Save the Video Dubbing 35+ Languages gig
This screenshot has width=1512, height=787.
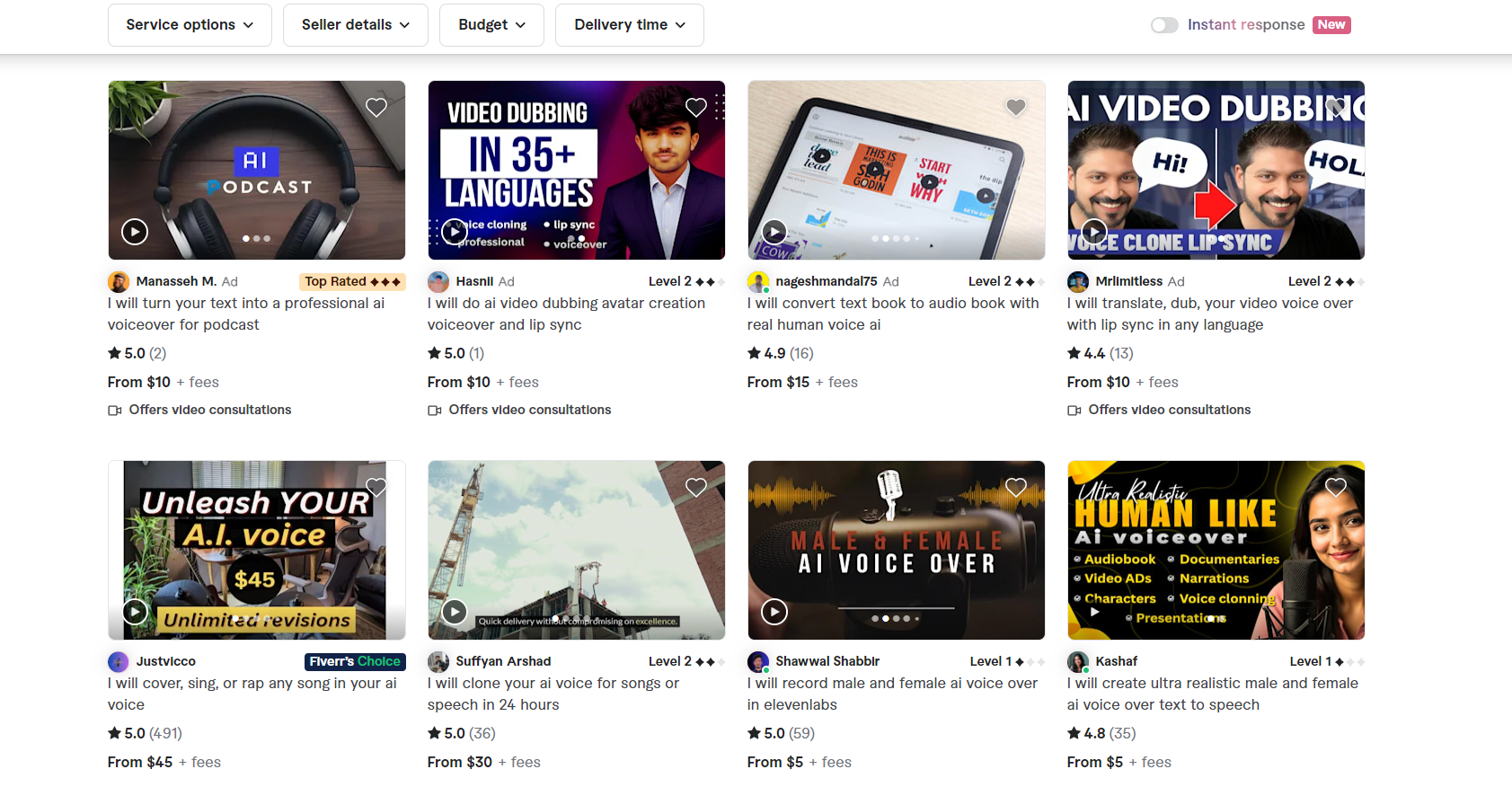[696, 108]
